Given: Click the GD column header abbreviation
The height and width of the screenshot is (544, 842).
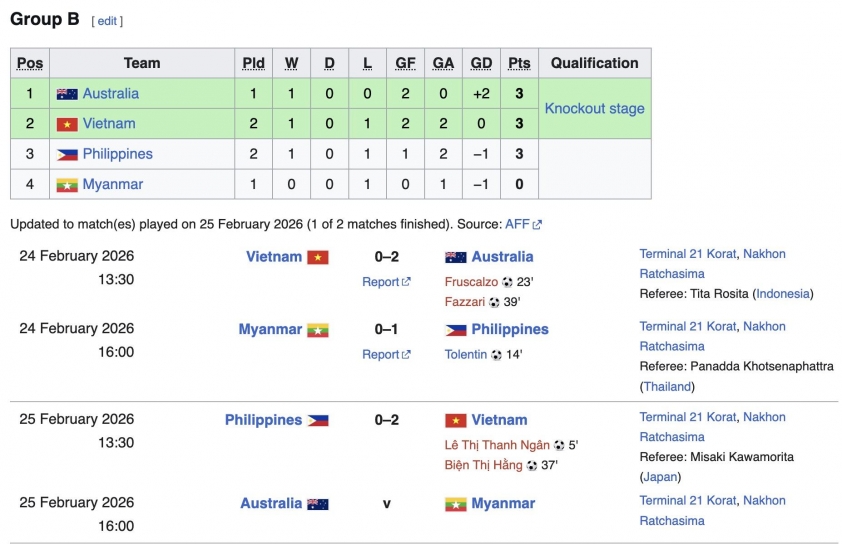Looking at the screenshot, I should pos(481,63).
